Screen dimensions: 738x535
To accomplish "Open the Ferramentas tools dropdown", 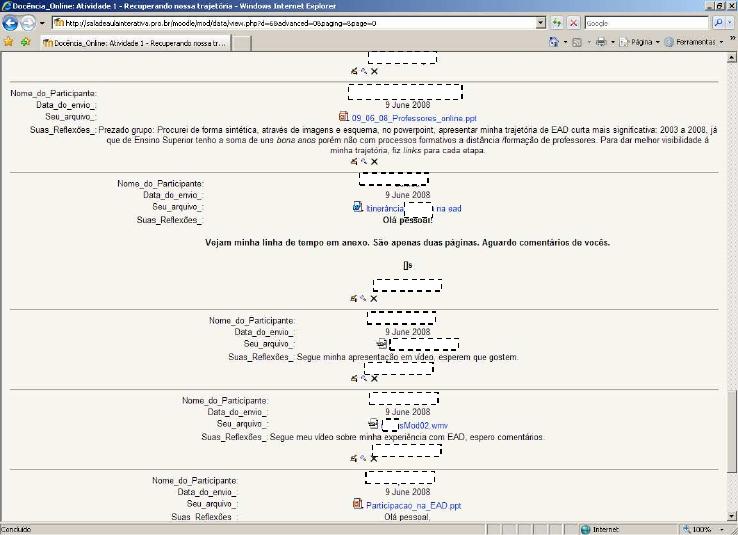I will 722,42.
